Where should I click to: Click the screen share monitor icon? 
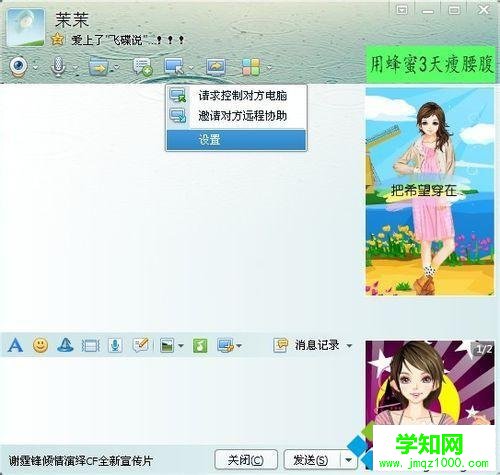tap(216, 66)
